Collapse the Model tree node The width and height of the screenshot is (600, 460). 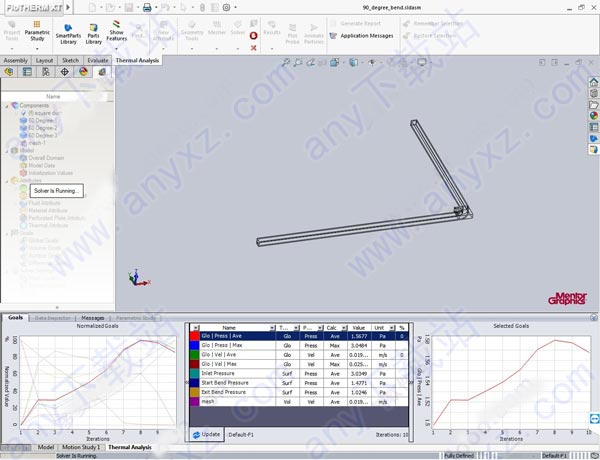(x=7, y=151)
